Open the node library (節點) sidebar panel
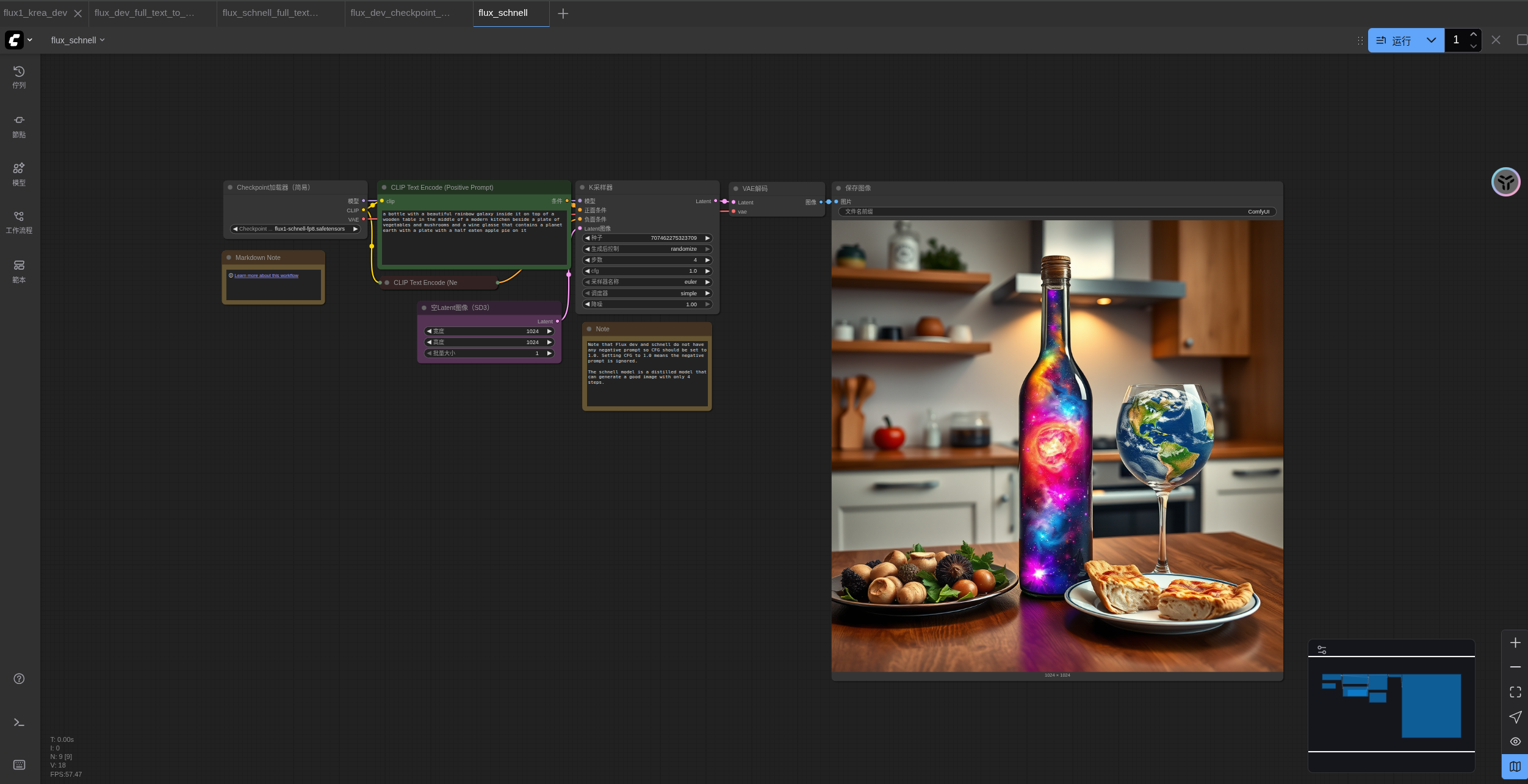Viewport: 1528px width, 784px height. point(19,126)
